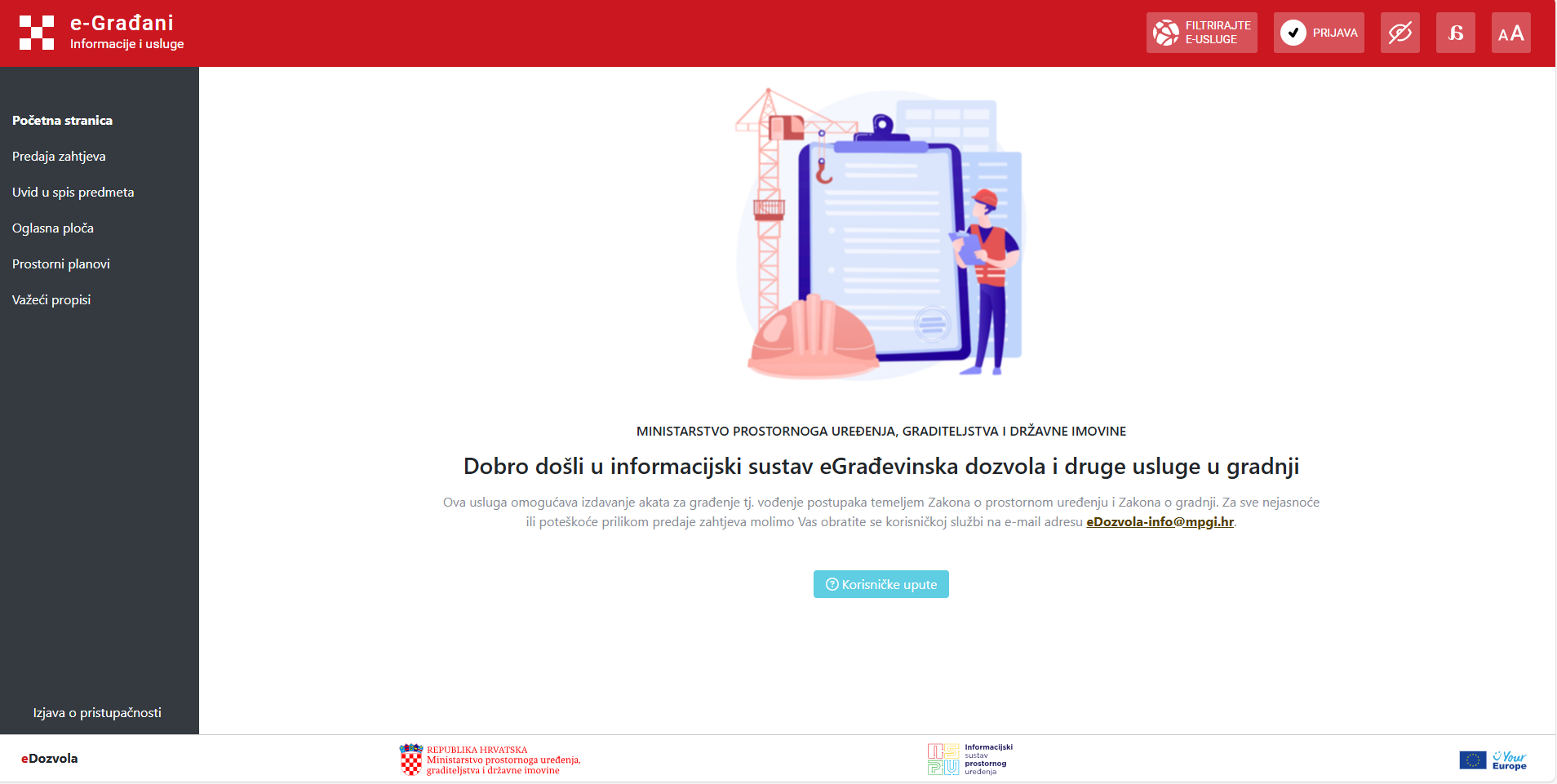Enable the dyslexia-friendly font icon
This screenshot has height=784, width=1557.
[1455, 33]
